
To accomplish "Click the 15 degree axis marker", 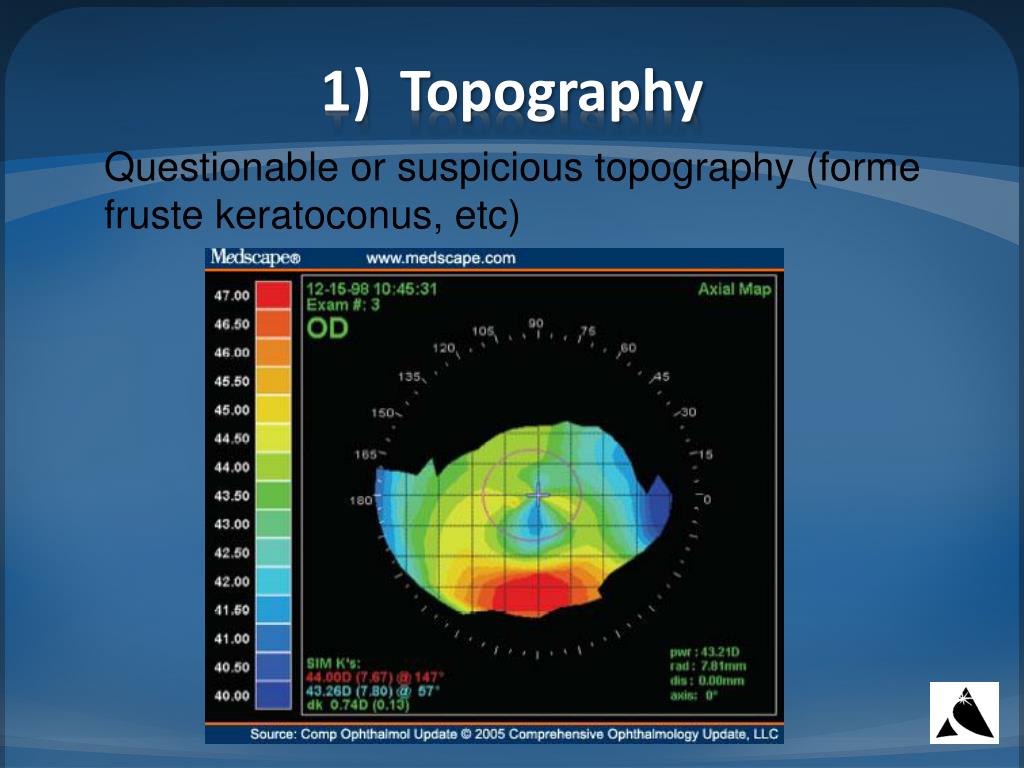I will click(705, 454).
